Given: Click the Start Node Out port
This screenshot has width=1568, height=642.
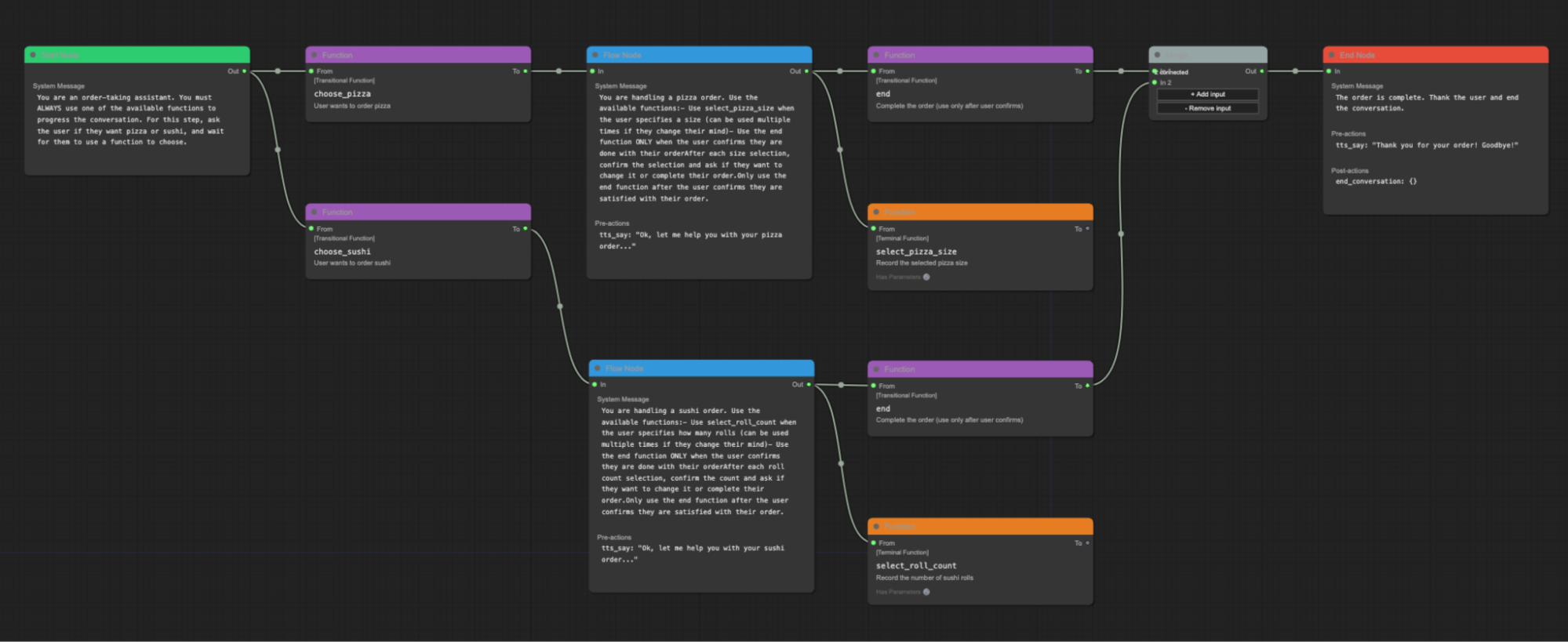Looking at the screenshot, I should pyautogui.click(x=244, y=71).
